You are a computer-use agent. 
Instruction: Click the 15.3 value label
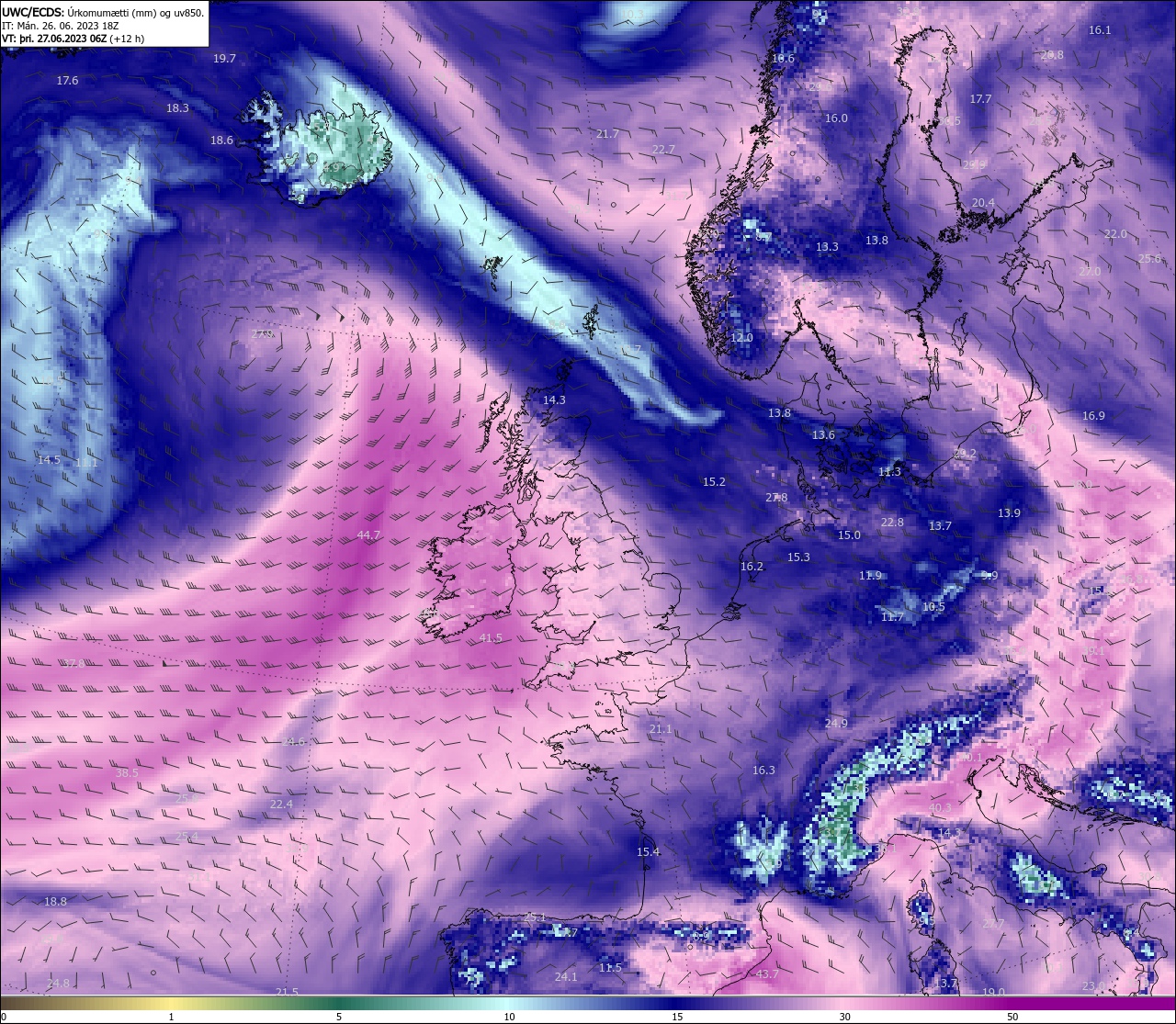[798, 557]
